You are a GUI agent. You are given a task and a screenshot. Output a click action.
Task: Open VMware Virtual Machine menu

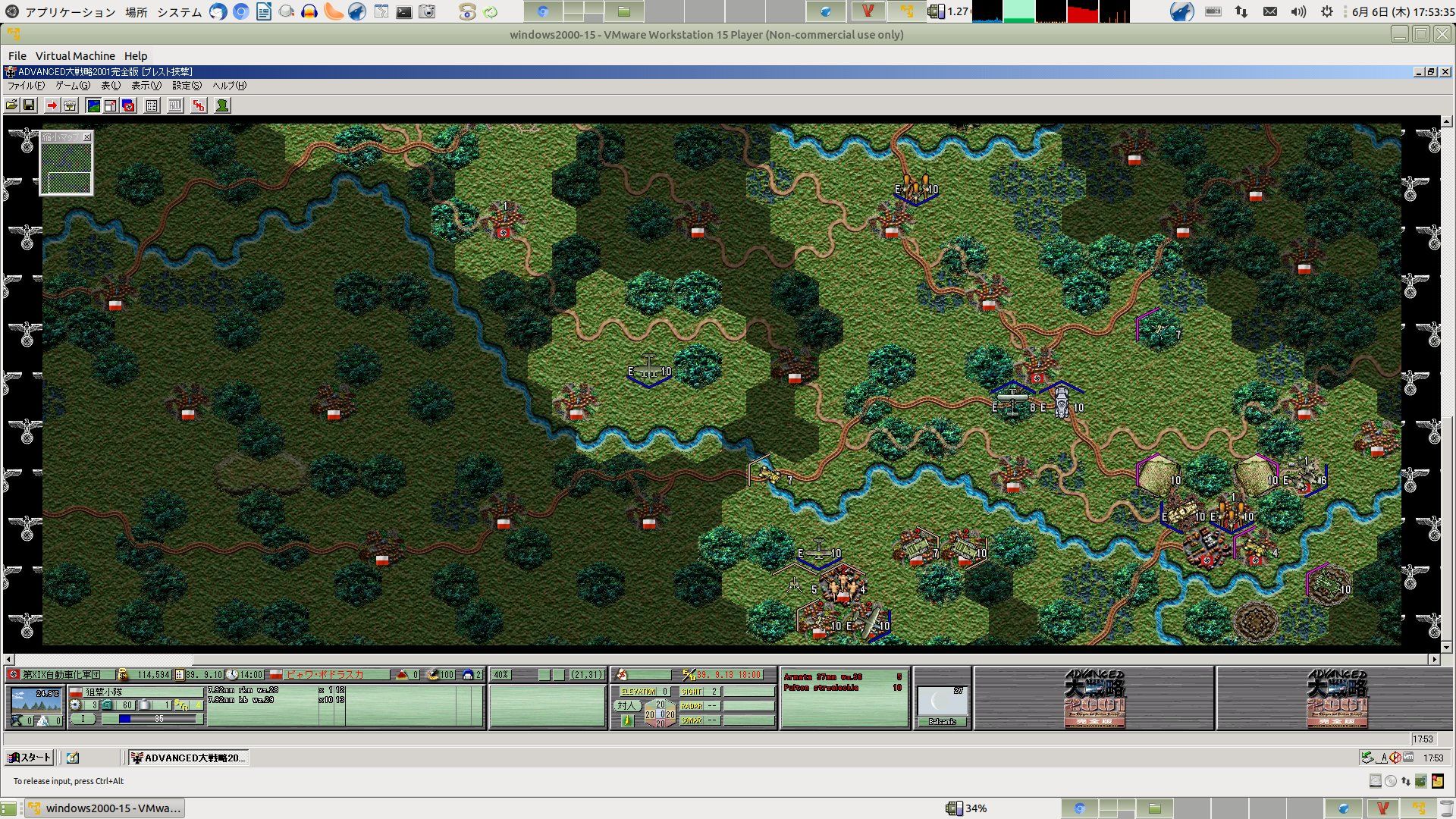click(75, 56)
